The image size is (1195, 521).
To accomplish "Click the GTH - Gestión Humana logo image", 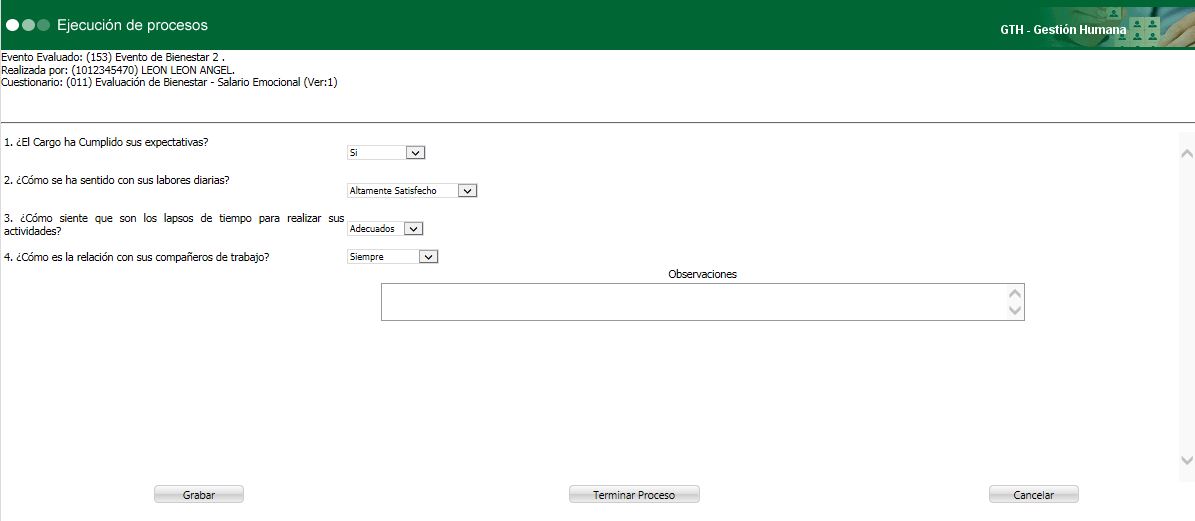I will pyautogui.click(x=1120, y=27).
